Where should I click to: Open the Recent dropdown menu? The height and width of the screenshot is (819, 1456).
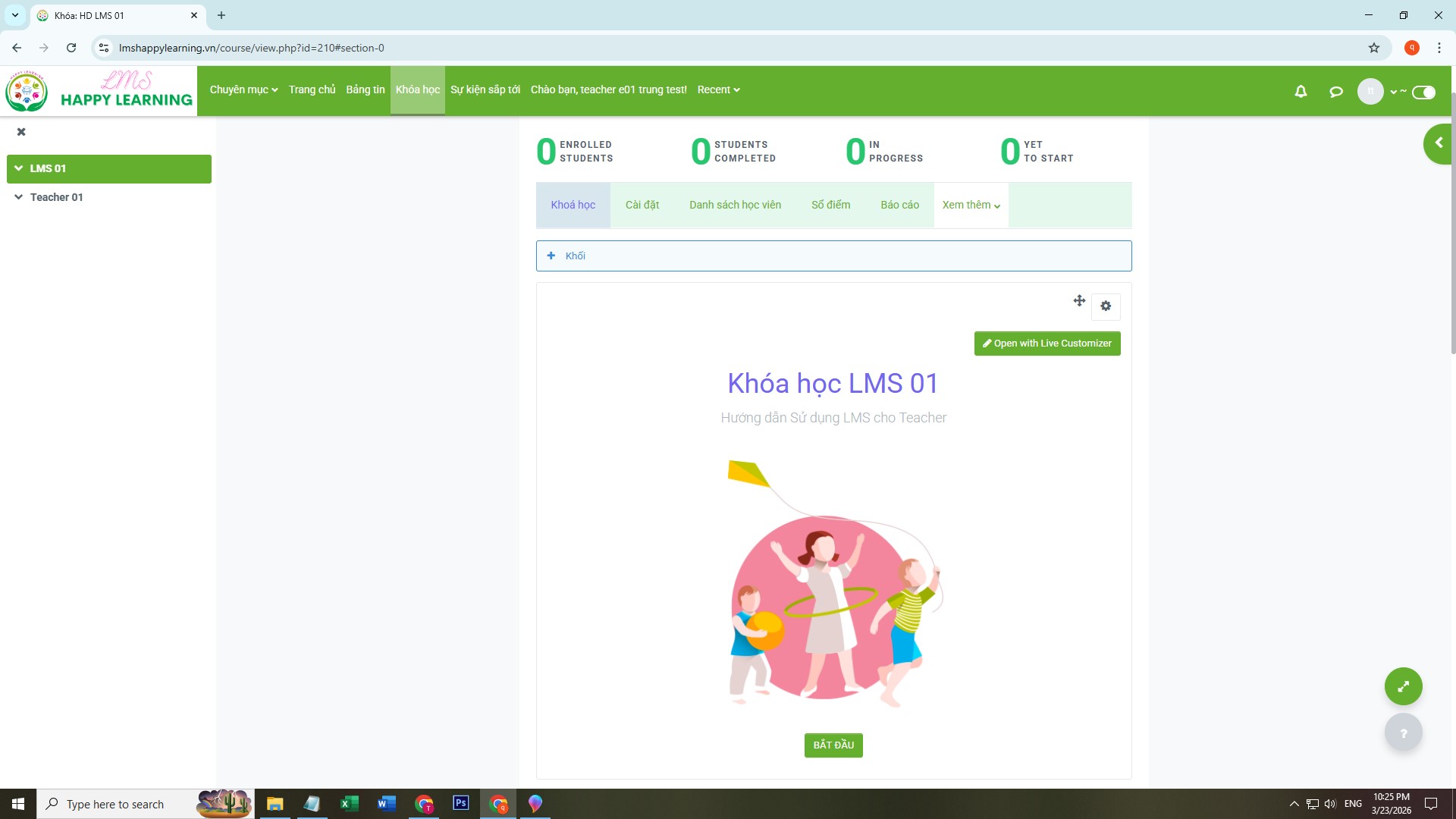pyautogui.click(x=718, y=89)
